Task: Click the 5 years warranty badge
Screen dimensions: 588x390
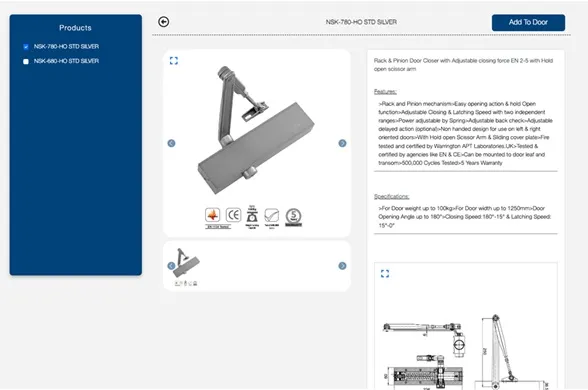Action: (293, 217)
